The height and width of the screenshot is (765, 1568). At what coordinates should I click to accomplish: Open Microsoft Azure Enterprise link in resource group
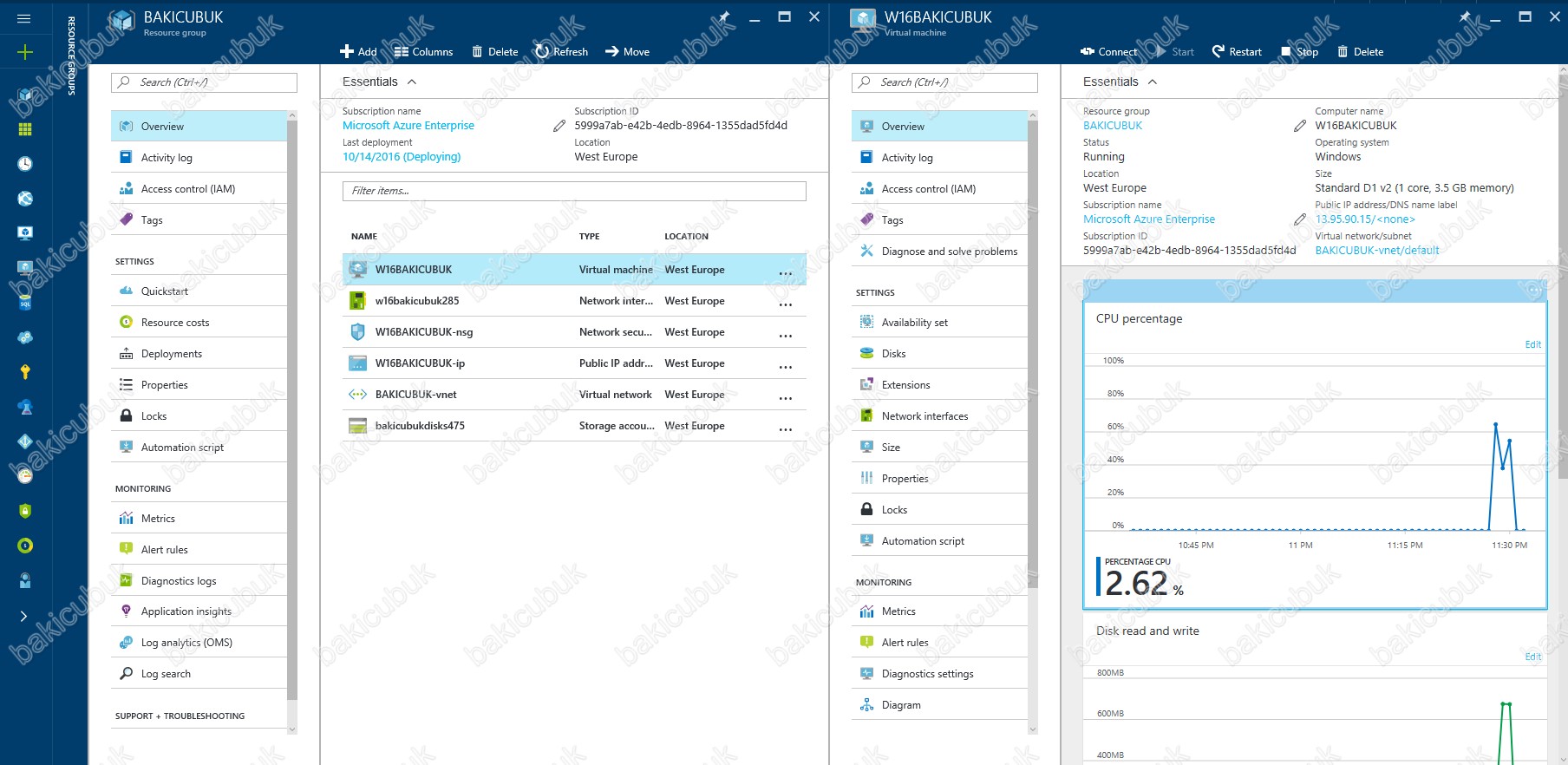point(408,126)
